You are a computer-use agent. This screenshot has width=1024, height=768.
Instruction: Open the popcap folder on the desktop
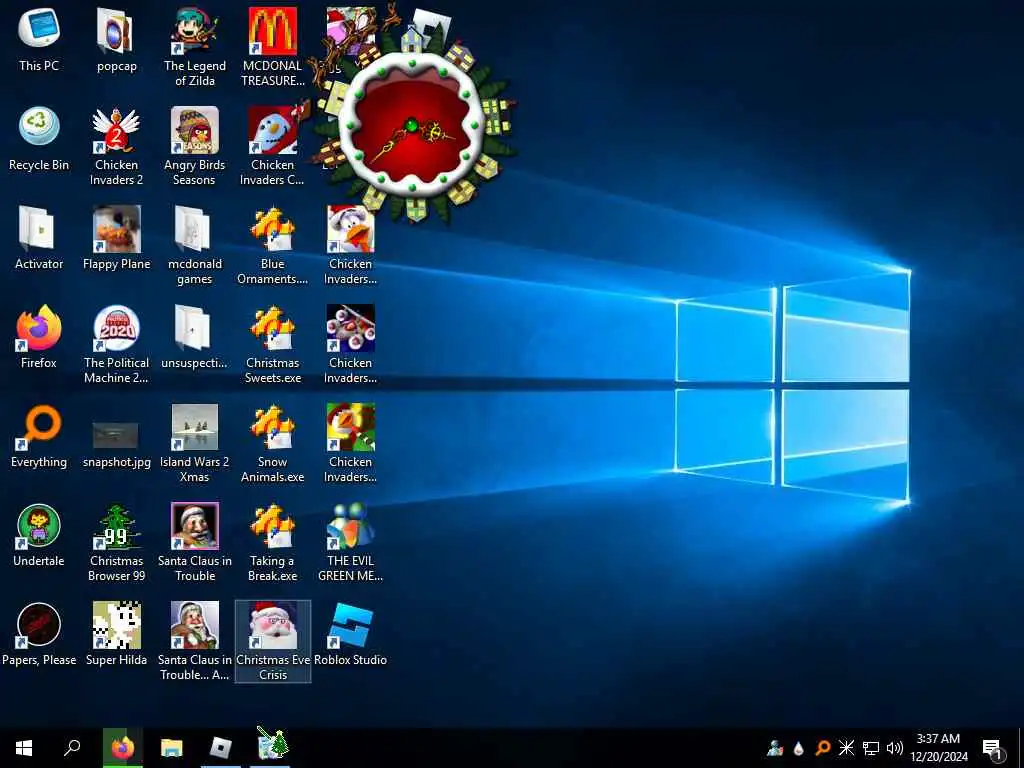coord(116,41)
